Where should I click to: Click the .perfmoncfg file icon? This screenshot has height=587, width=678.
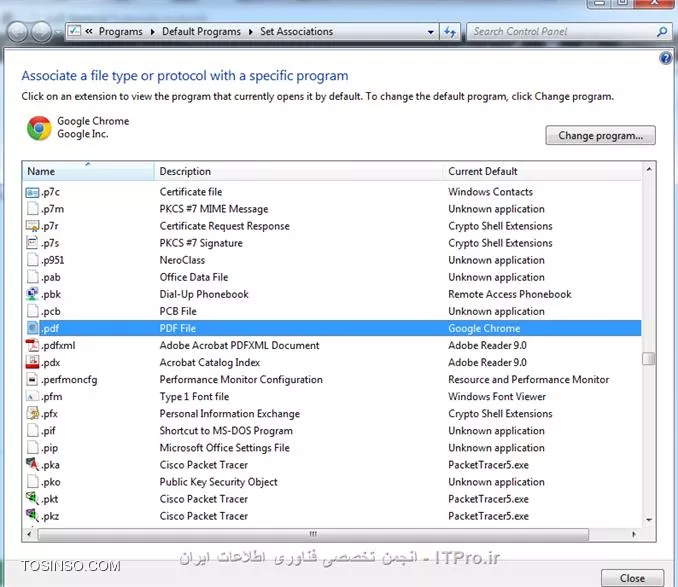32,380
